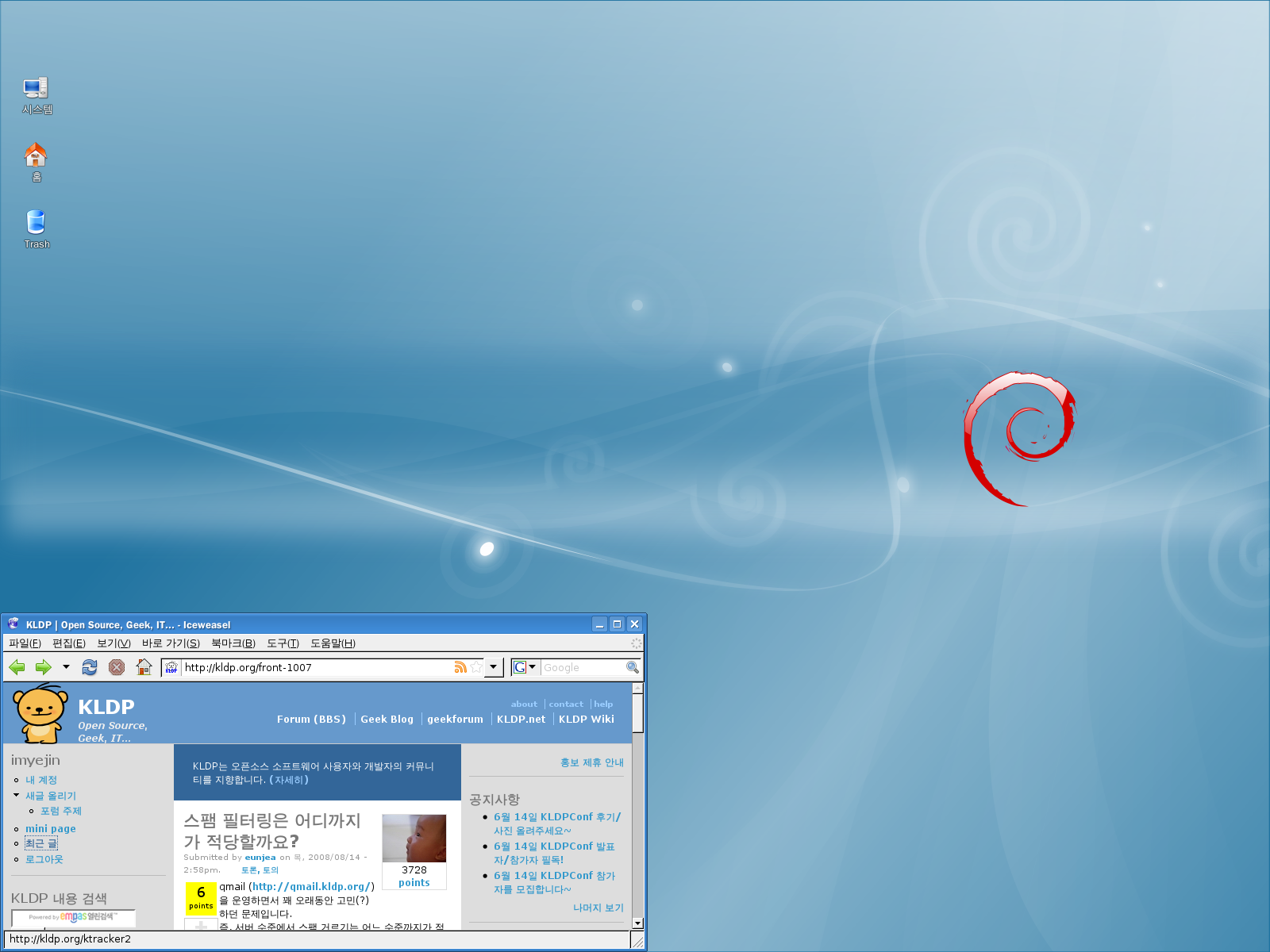The height and width of the screenshot is (952, 1270).
Task: Open the KLDP Wiki link
Action: point(586,720)
